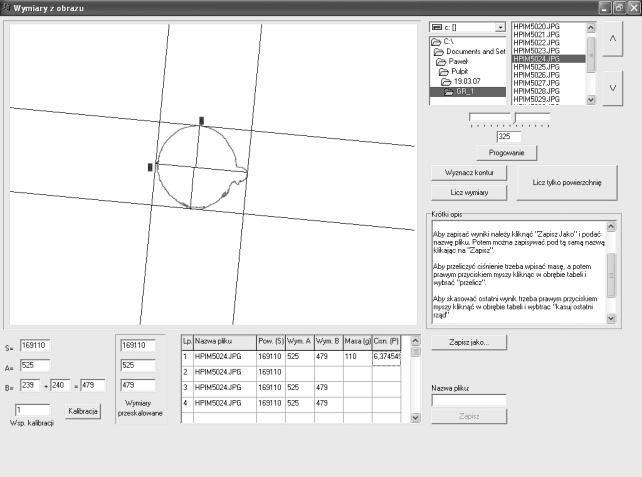This screenshot has width=642, height=477.
Task: Select the Paweł folder
Action: (x=452, y=61)
